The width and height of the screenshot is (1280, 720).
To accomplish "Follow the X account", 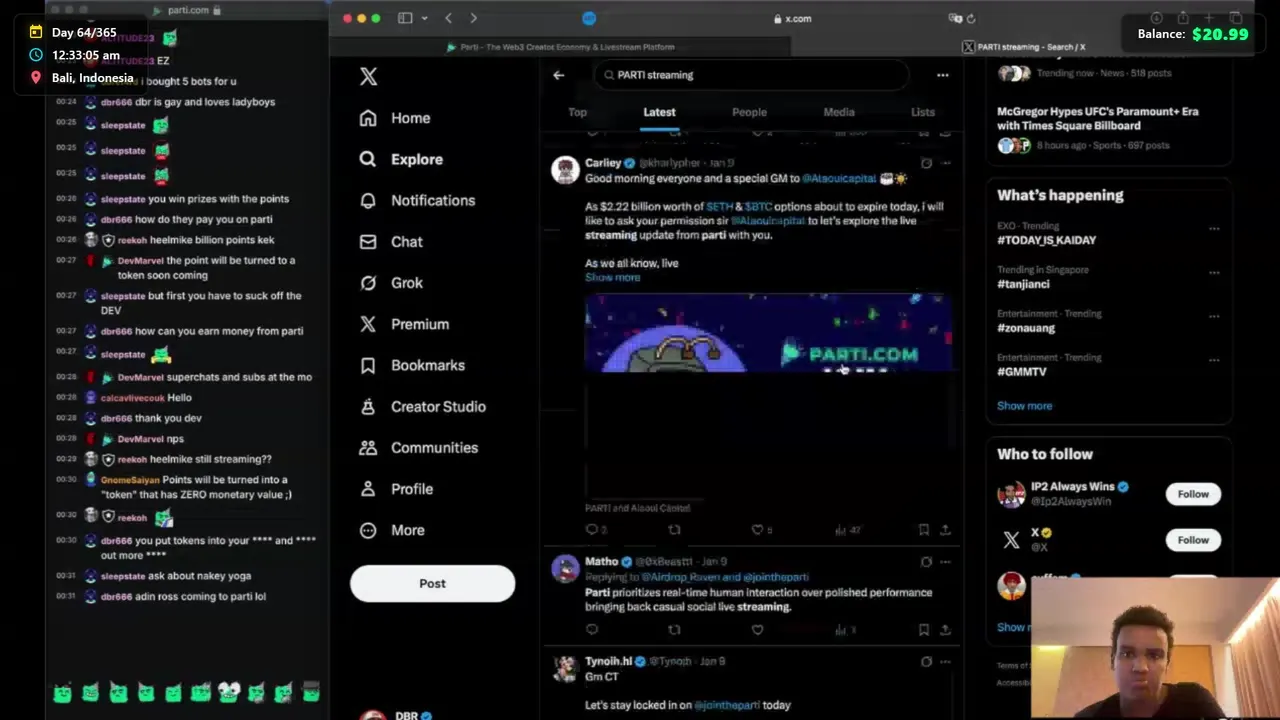I will click(1193, 540).
